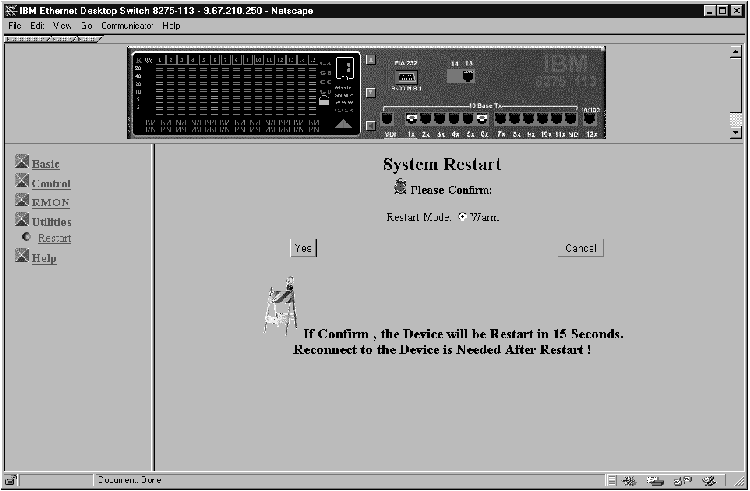Open the File menu
750x491 pixels.
[14, 25]
